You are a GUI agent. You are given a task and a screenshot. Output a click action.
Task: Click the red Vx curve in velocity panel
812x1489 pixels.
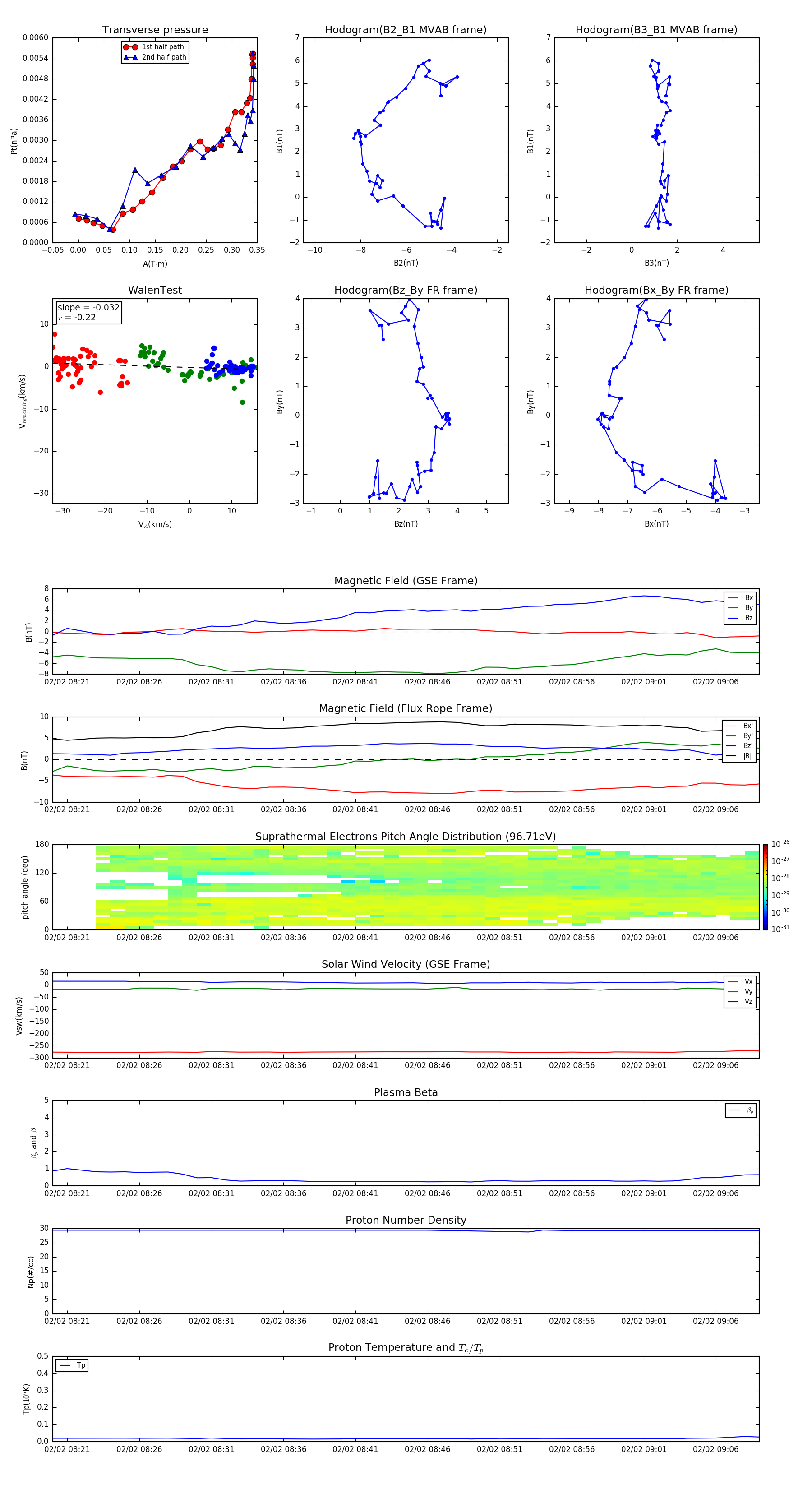click(406, 1052)
